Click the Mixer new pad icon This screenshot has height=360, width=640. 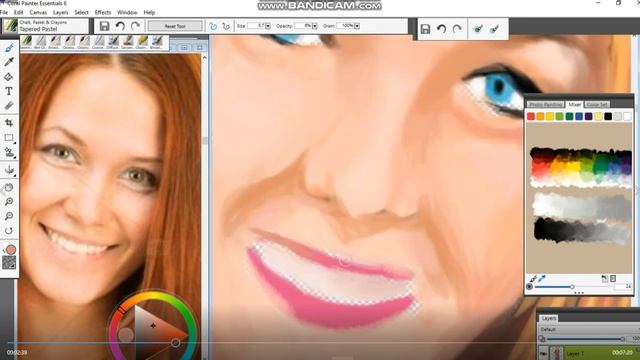(604, 279)
